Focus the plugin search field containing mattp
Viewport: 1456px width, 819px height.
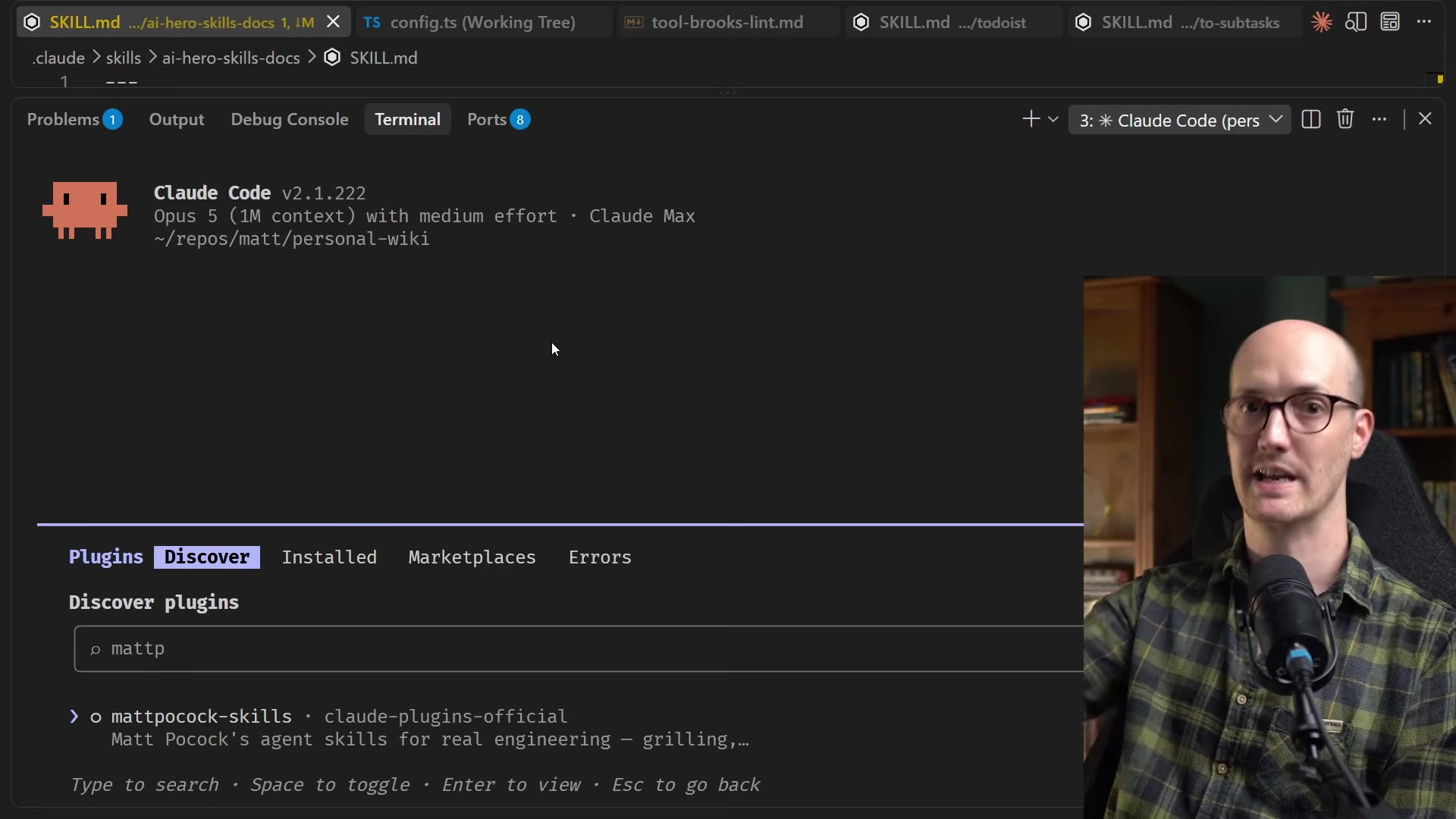[579, 649]
